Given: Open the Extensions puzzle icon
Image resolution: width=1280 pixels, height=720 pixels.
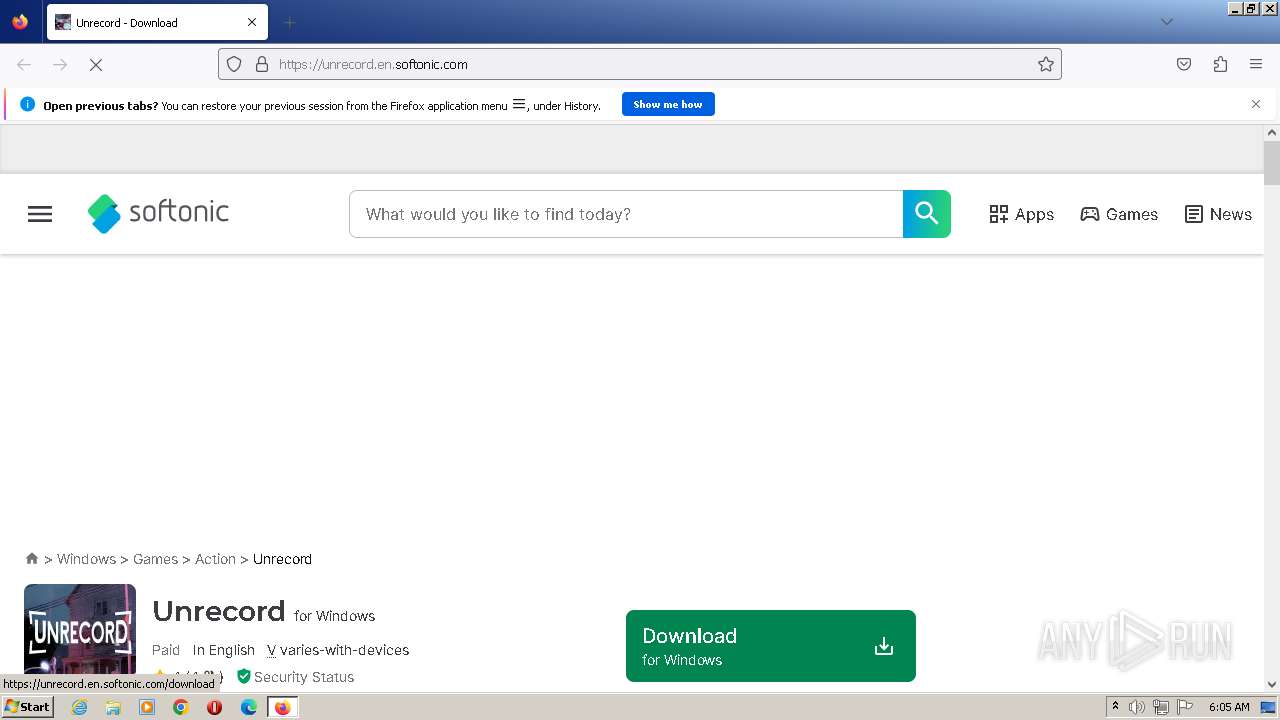Looking at the screenshot, I should click(x=1220, y=64).
